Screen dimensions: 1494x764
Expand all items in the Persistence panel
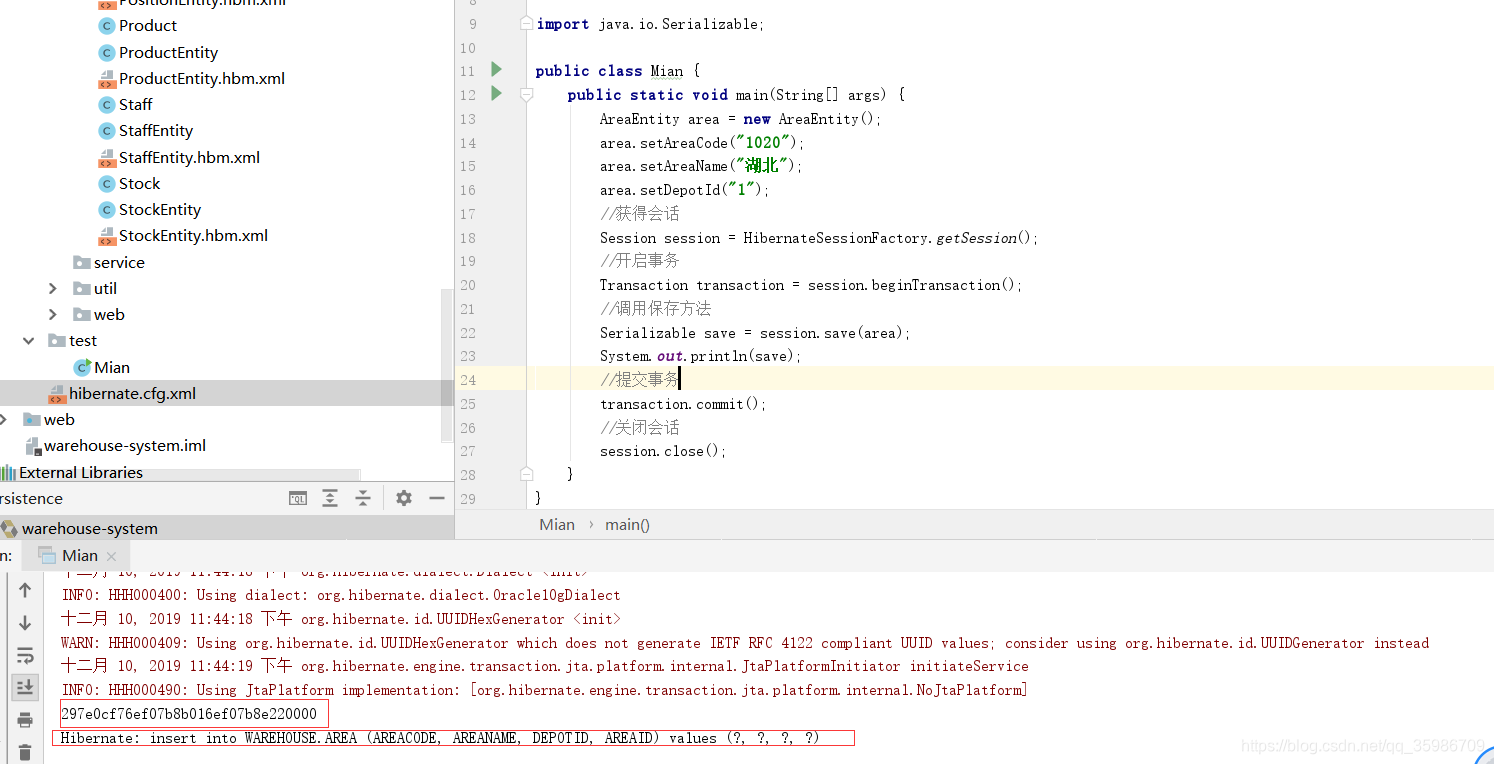pos(330,498)
